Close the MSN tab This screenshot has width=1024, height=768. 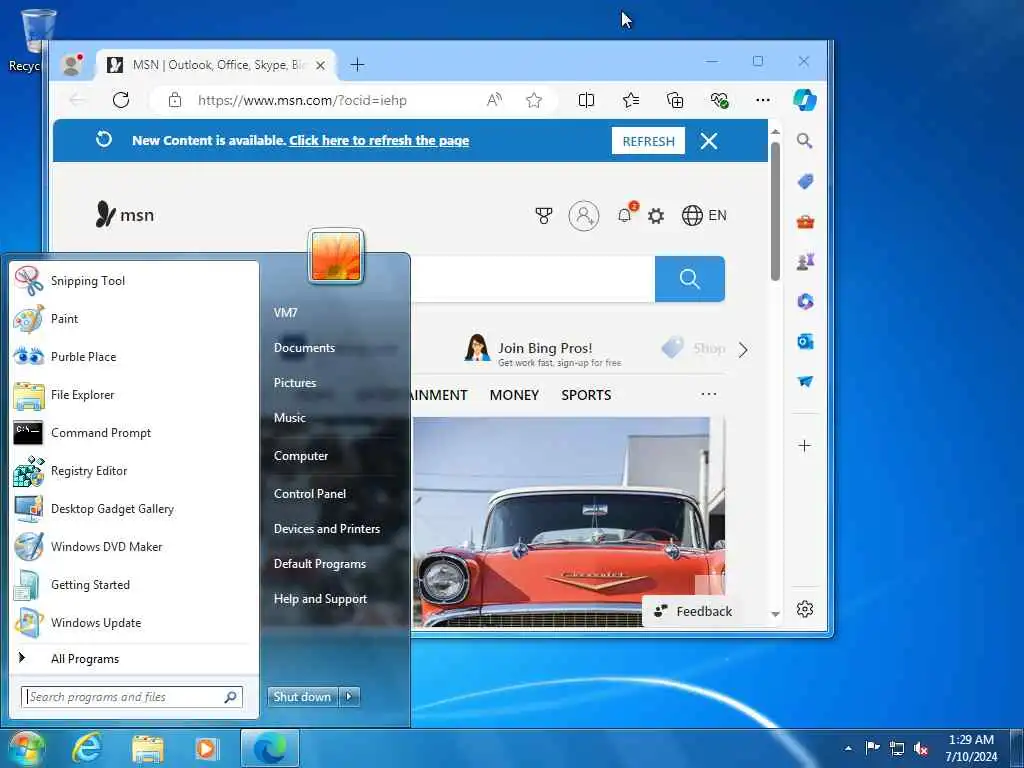320,65
